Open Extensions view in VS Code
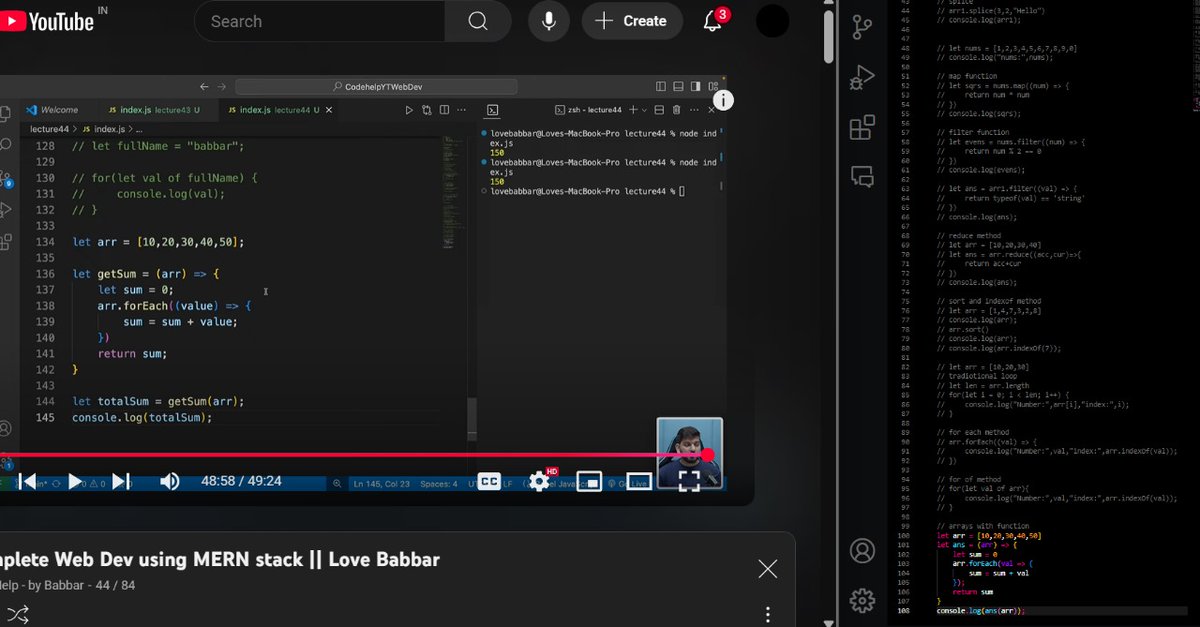The height and width of the screenshot is (627, 1200). click(x=861, y=128)
